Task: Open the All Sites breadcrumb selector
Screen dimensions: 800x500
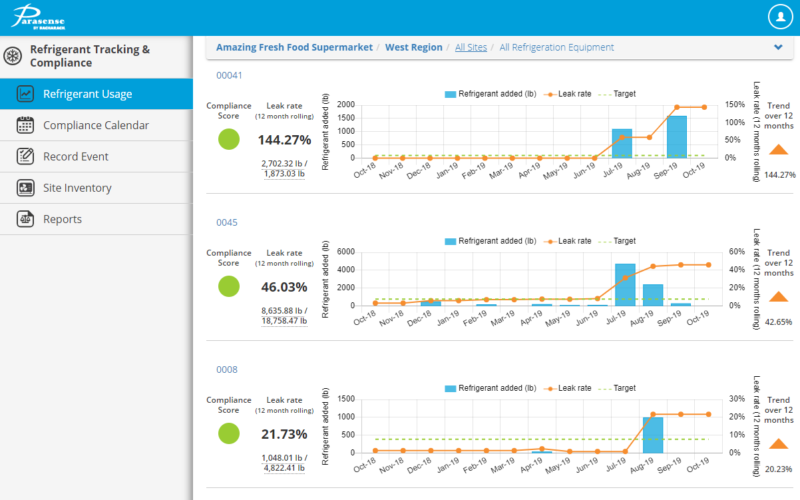Action: pyautogui.click(x=472, y=47)
